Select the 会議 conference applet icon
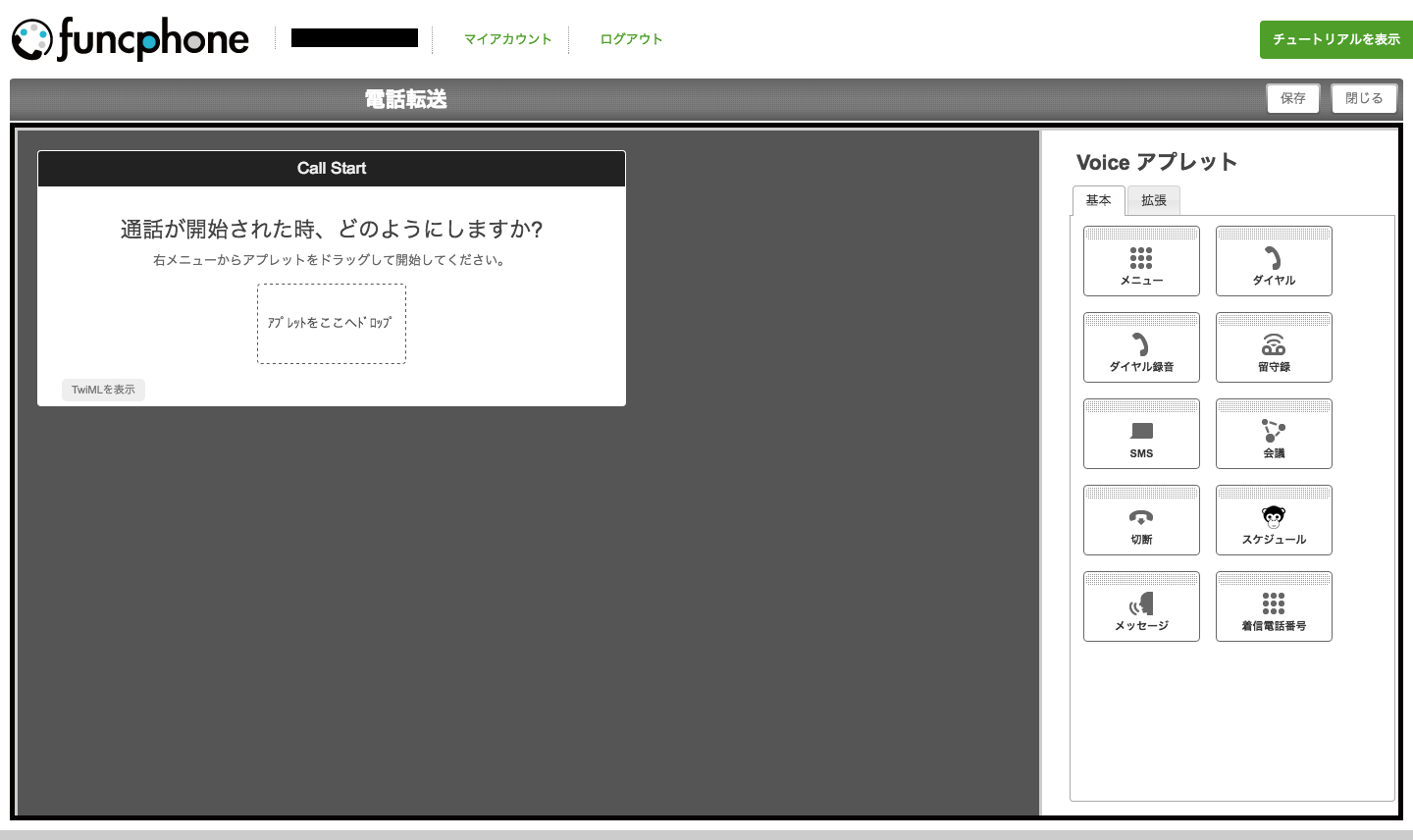Viewport: 1413px width, 840px height. point(1274,435)
